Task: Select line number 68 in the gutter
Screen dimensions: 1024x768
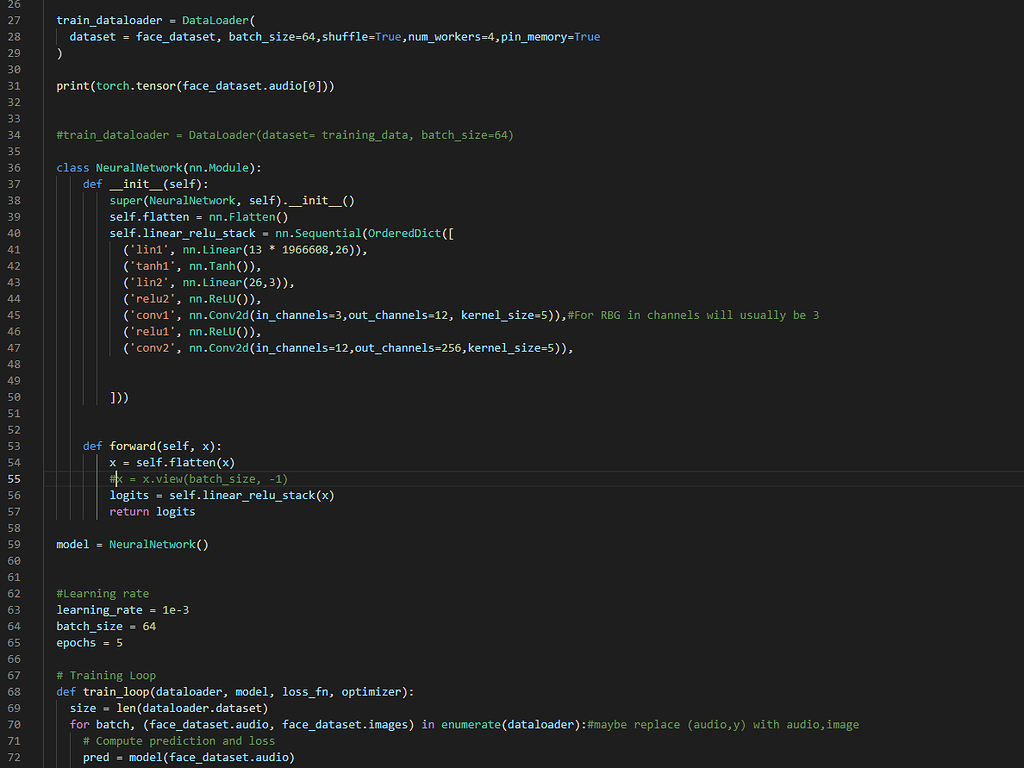Action: point(14,691)
